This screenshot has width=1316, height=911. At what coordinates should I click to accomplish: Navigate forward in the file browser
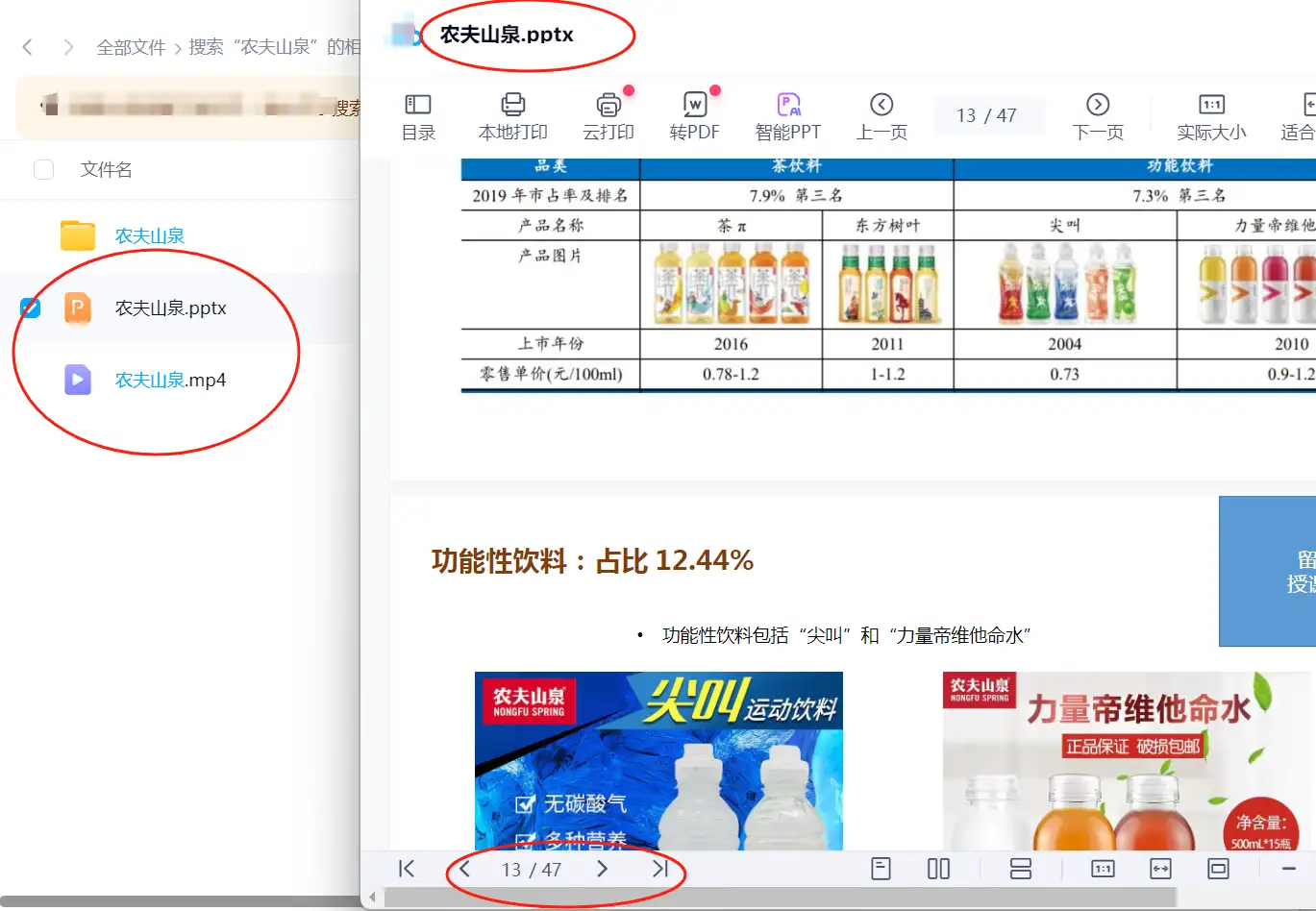pyautogui.click(x=68, y=47)
